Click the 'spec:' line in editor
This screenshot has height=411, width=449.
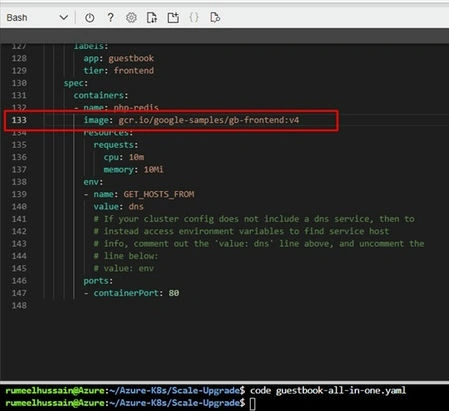[76, 83]
